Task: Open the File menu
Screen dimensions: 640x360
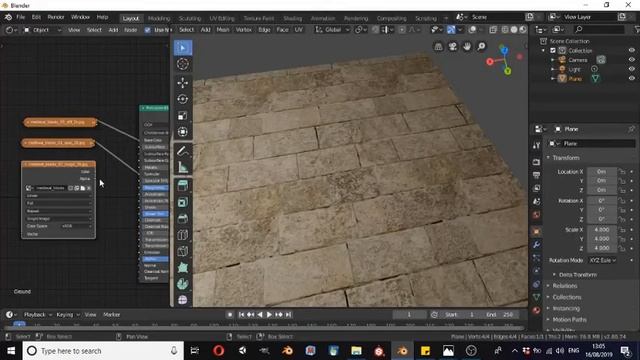Action: point(20,17)
